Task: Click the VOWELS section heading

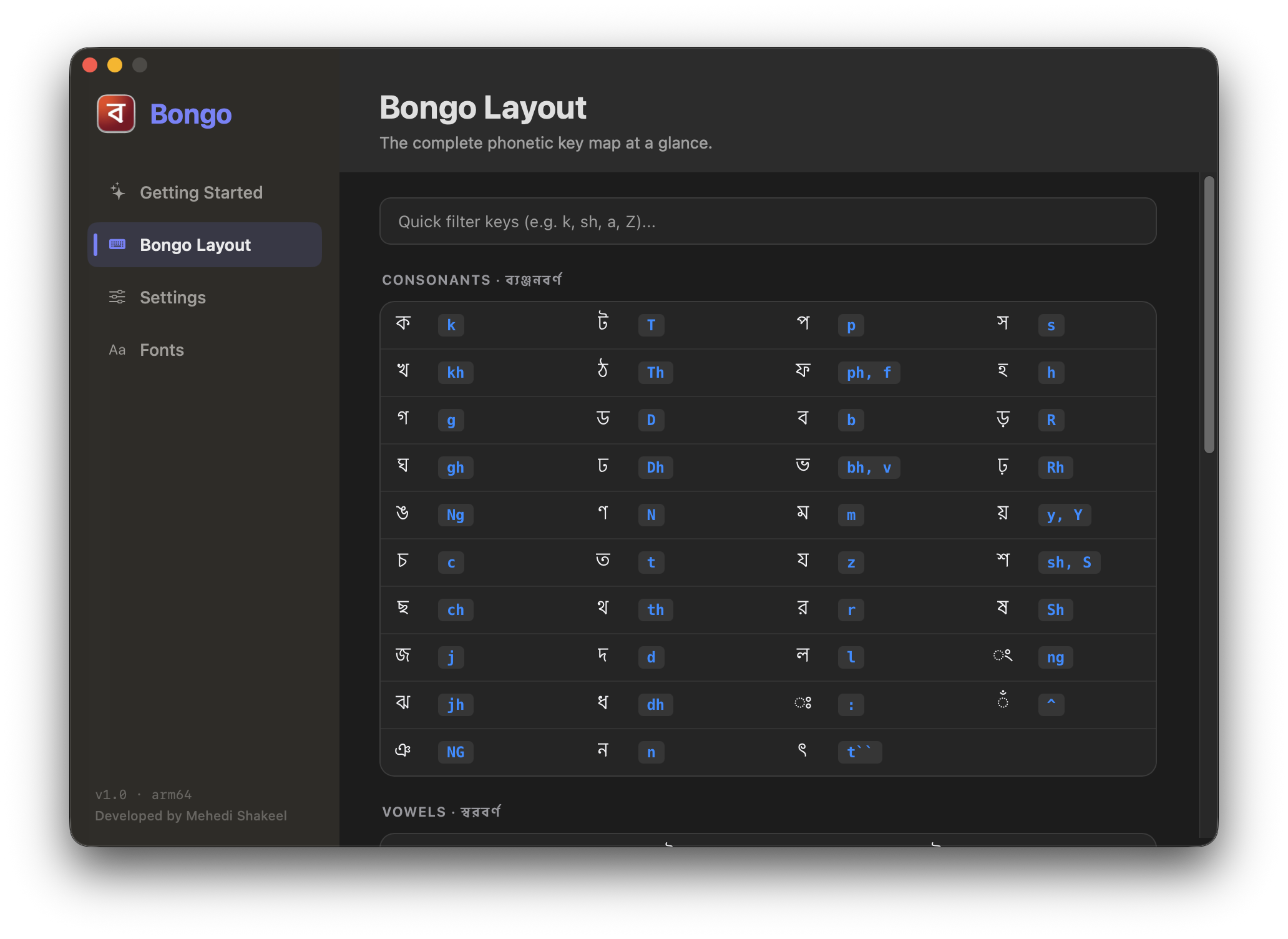Action: (441, 812)
